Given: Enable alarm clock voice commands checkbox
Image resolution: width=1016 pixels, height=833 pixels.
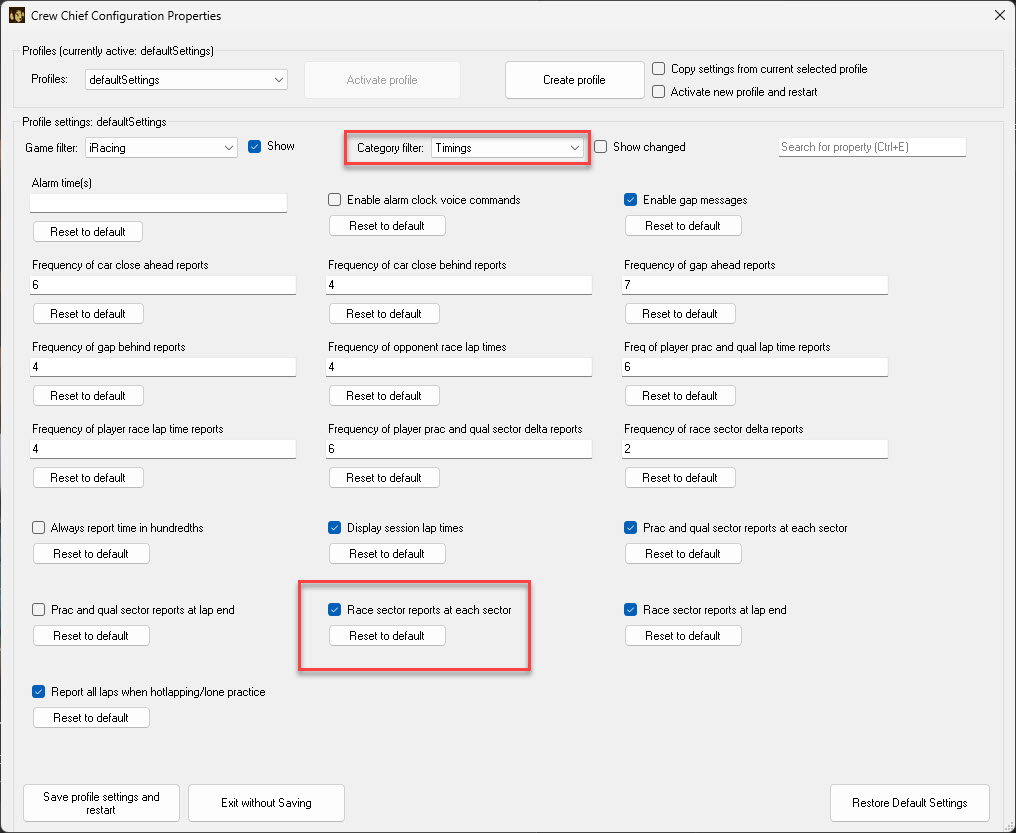Looking at the screenshot, I should [x=334, y=200].
